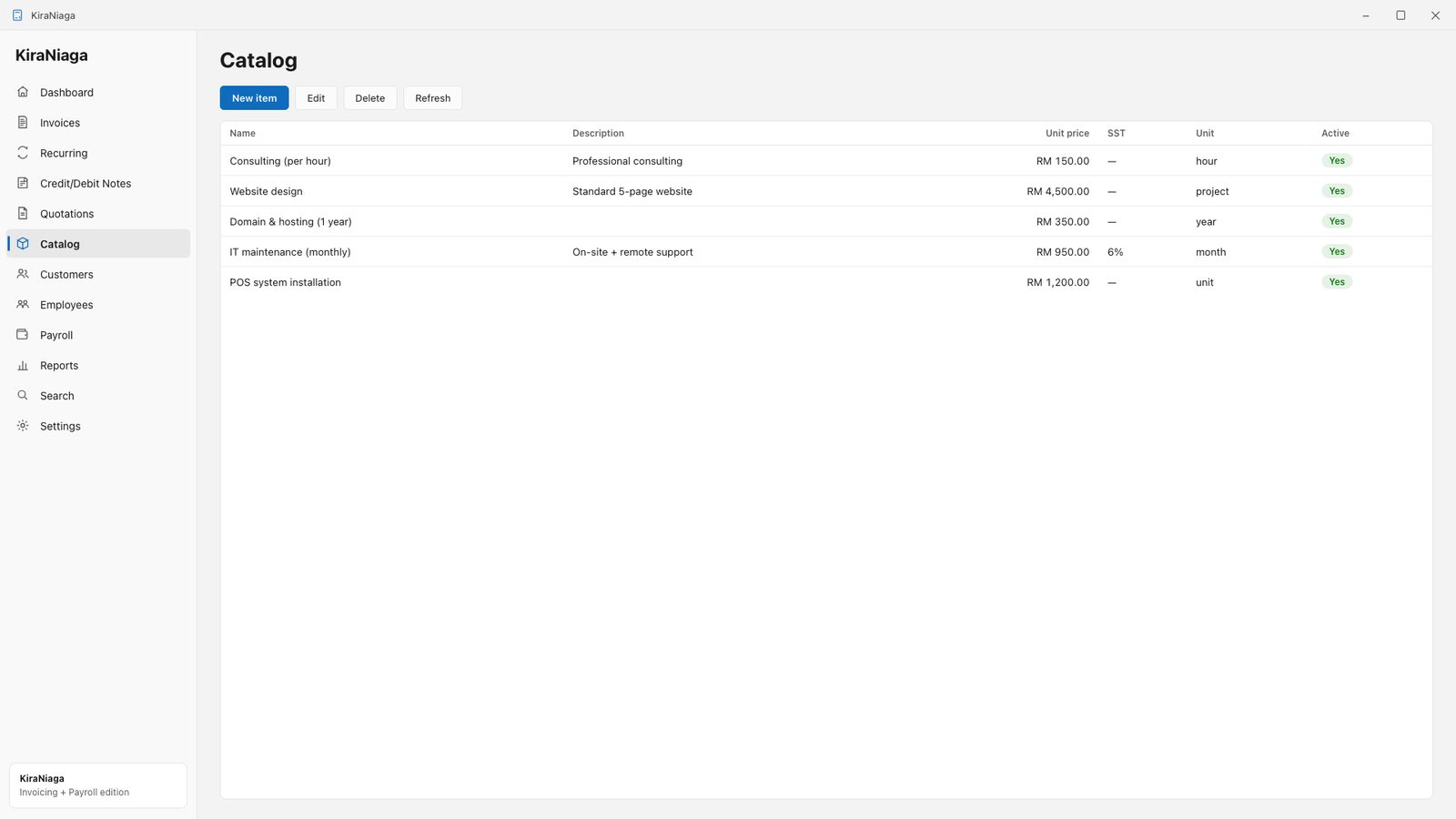Click the Customers people icon
This screenshot has height=819, width=1456.
coord(23,274)
